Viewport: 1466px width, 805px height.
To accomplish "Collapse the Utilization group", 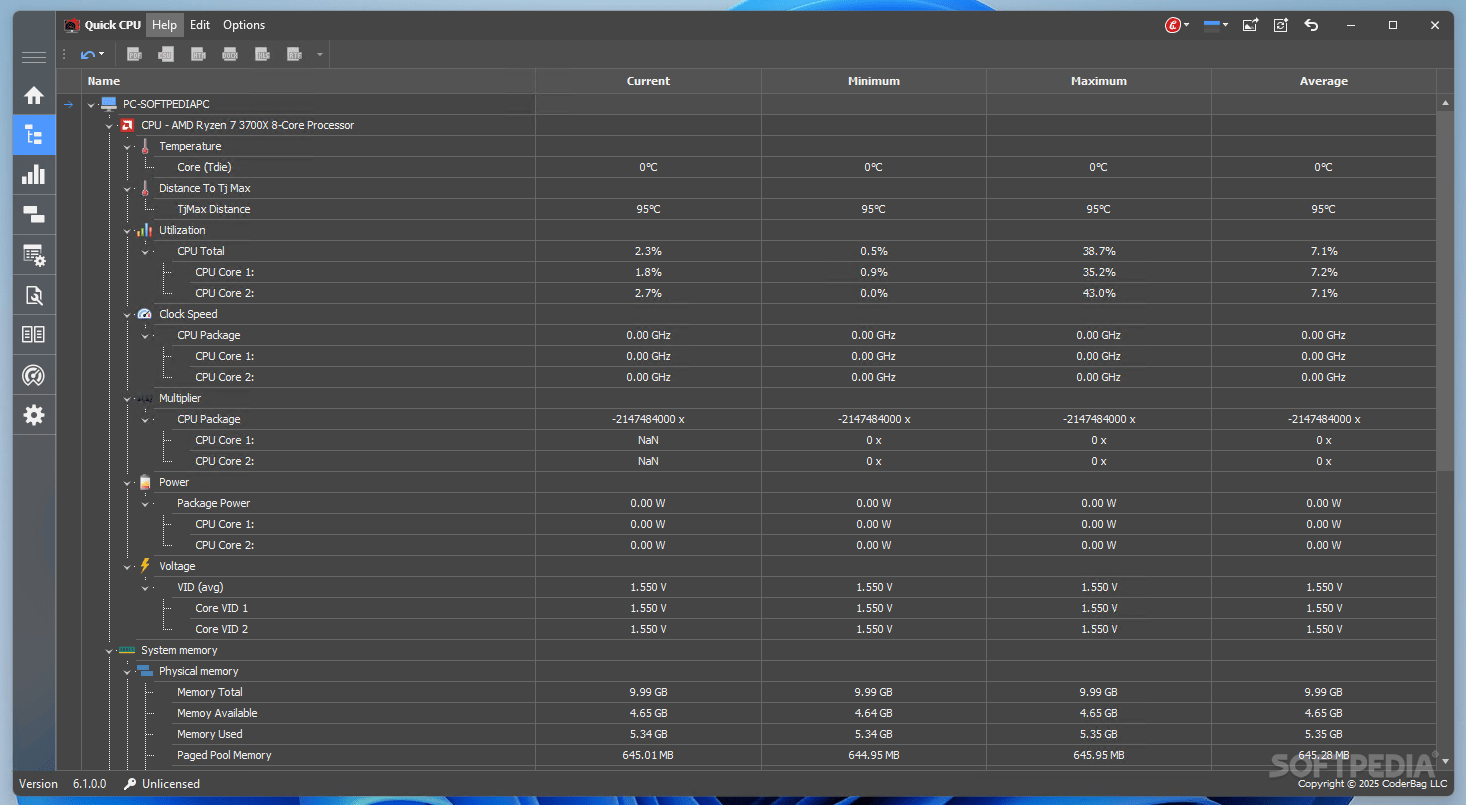I will pos(127,230).
